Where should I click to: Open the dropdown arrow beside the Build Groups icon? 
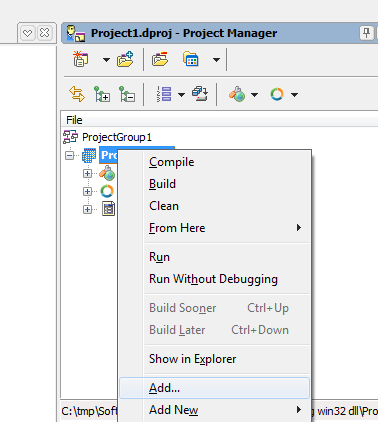[x=216, y=60]
